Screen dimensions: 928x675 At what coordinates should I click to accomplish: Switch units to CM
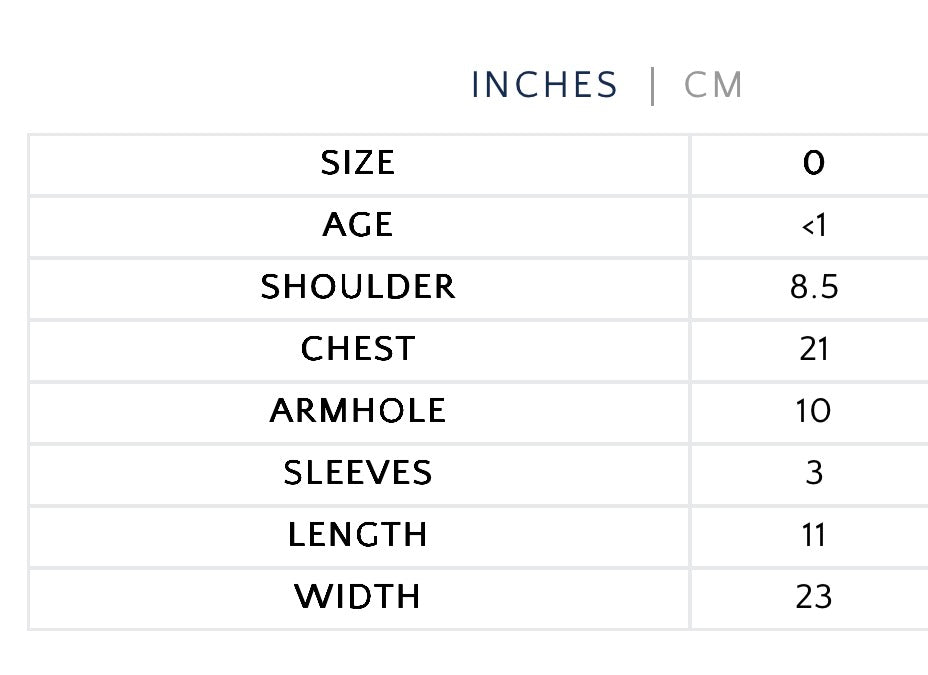(713, 86)
